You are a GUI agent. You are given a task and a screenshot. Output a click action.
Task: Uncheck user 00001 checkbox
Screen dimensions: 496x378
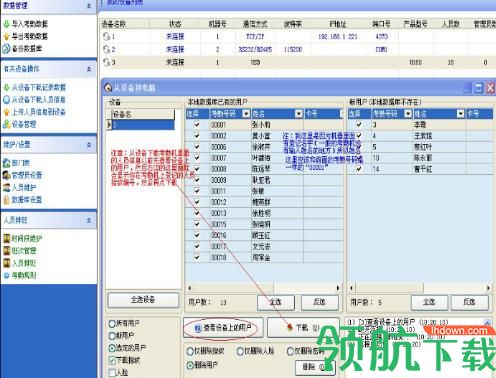pyautogui.click(x=197, y=125)
